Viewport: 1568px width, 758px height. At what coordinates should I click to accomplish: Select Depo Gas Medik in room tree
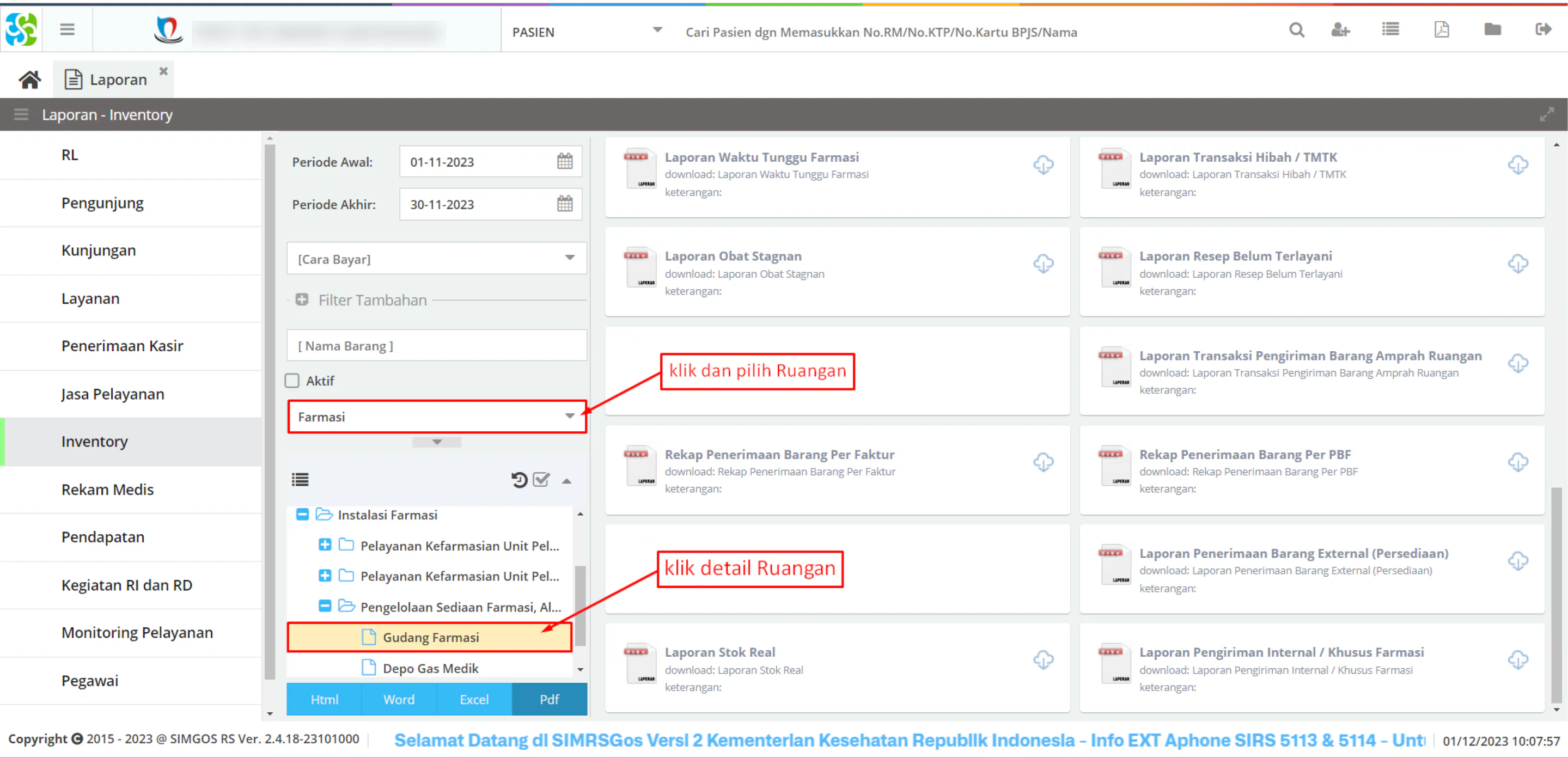click(x=429, y=669)
